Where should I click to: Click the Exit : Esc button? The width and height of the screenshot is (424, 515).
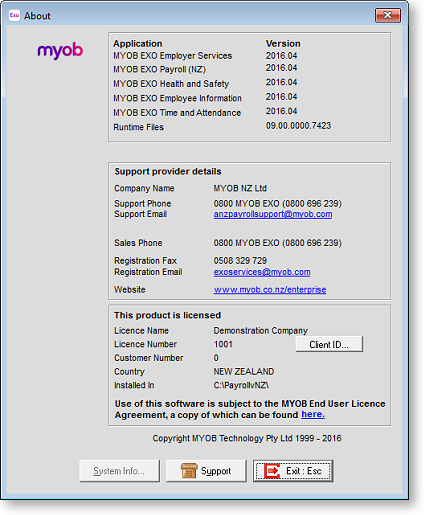(293, 471)
